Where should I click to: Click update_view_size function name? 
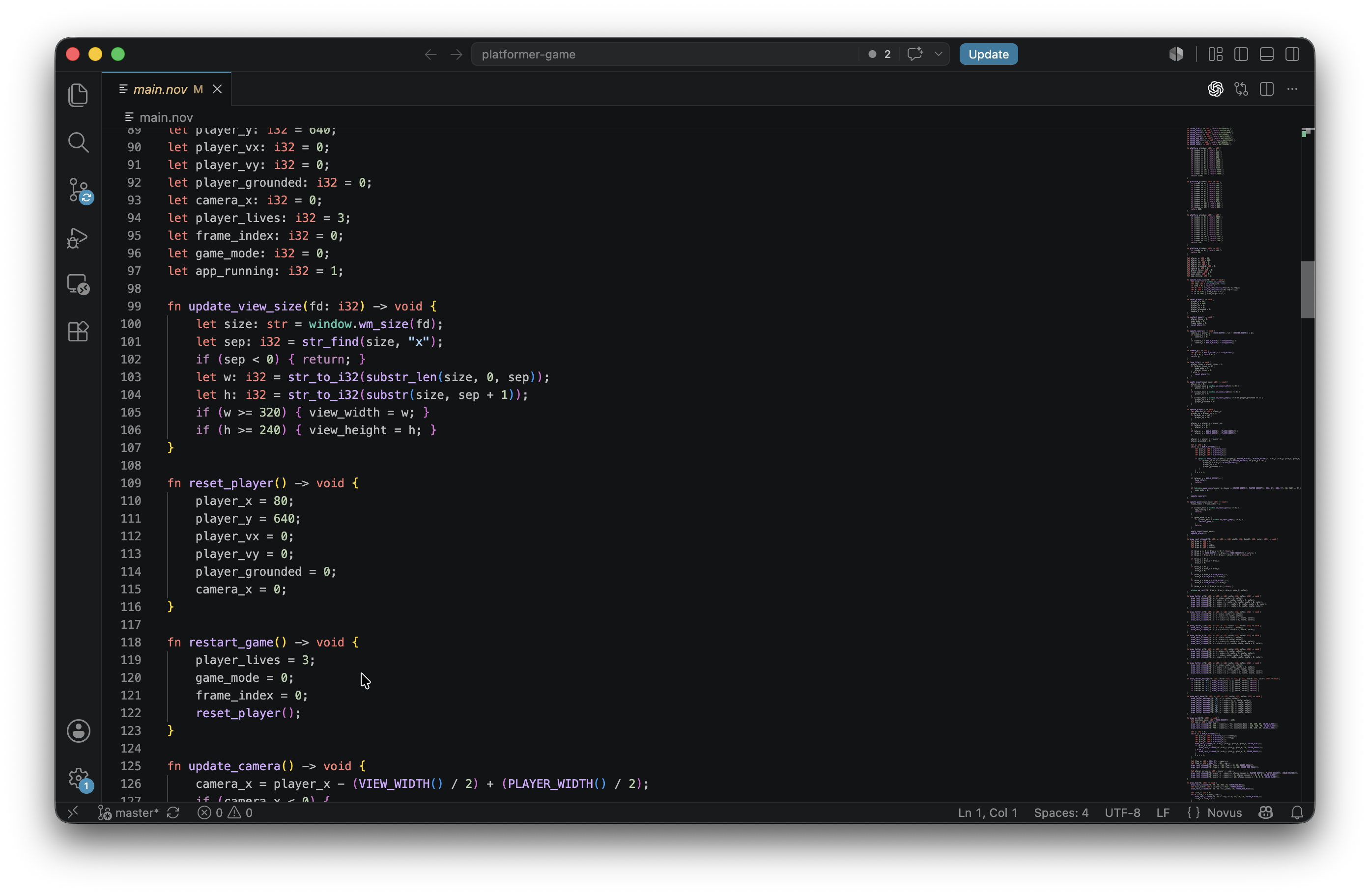(x=245, y=306)
